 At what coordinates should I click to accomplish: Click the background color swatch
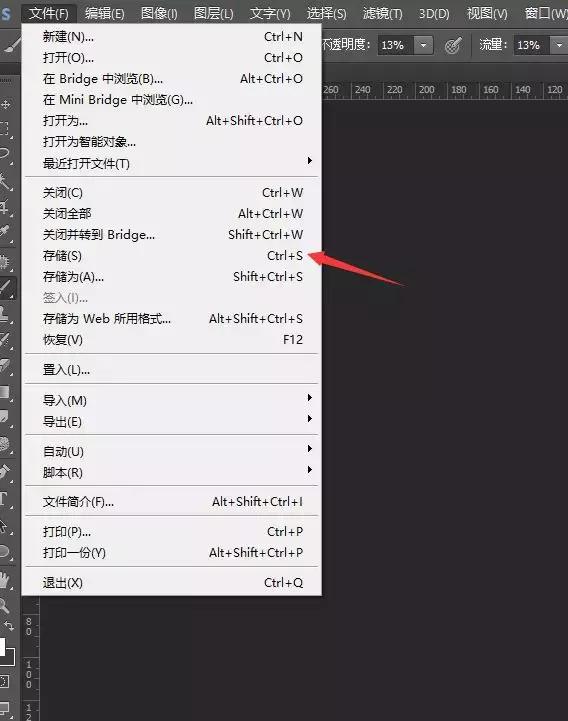click(x=11, y=658)
